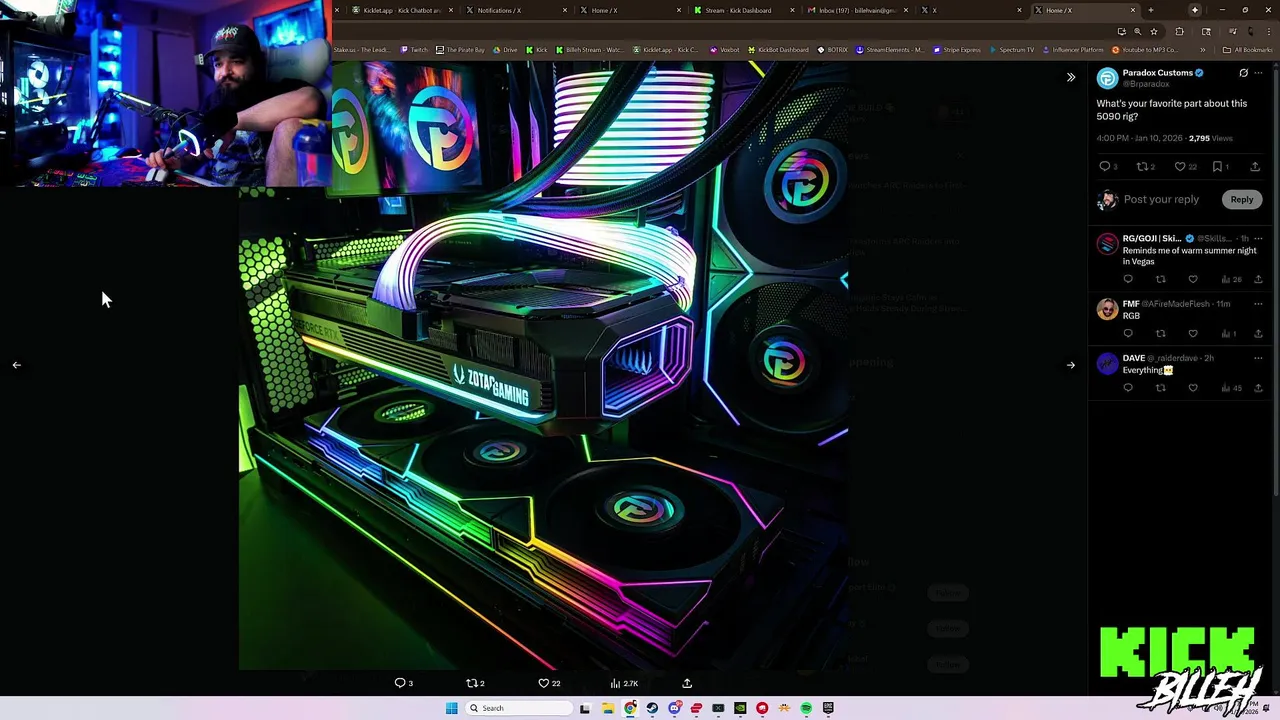Open the Windows Start menu

click(451, 708)
